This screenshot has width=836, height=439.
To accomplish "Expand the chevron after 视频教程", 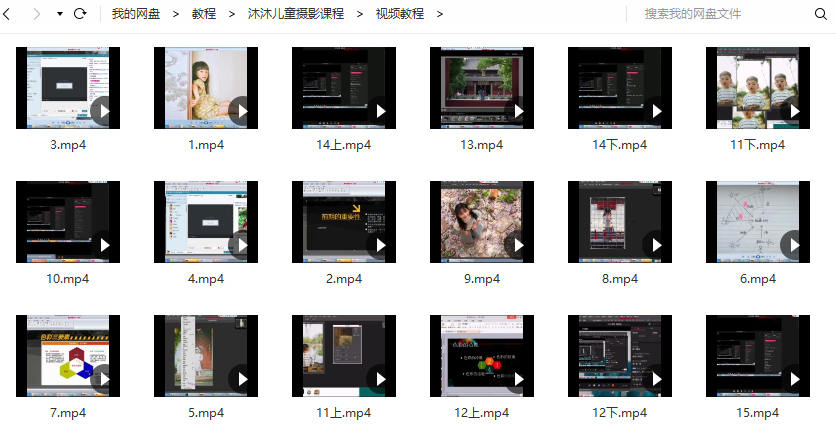I will pyautogui.click(x=440, y=14).
